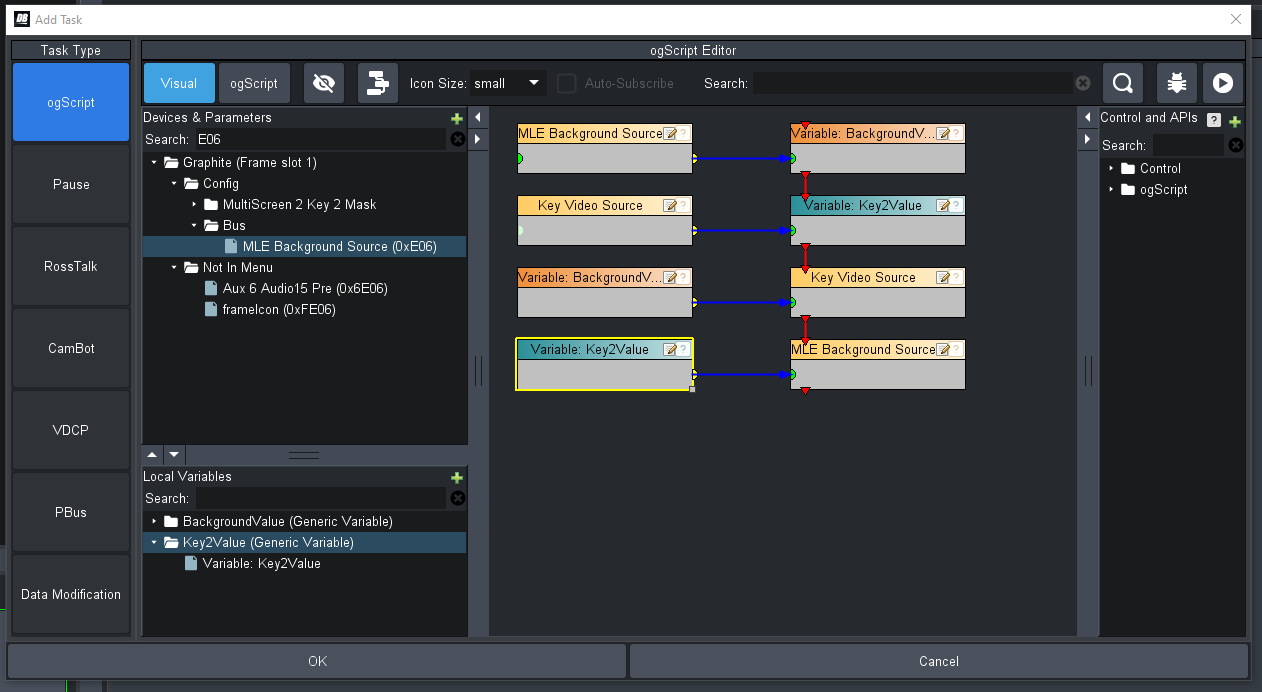Screen dimensions: 1262x692
Task: Click the magnifier search button
Action: click(x=1123, y=83)
